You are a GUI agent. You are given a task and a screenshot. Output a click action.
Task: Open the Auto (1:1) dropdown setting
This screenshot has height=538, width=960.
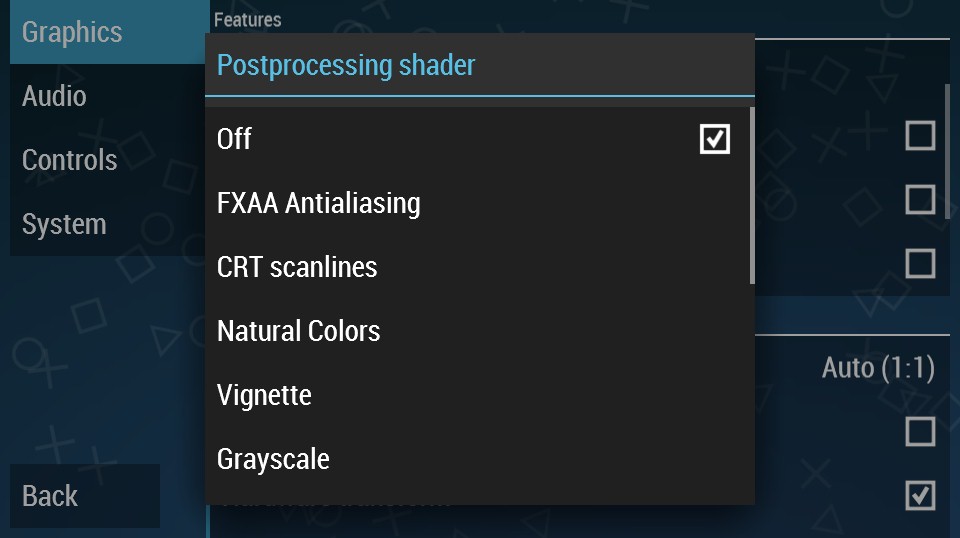(x=877, y=368)
